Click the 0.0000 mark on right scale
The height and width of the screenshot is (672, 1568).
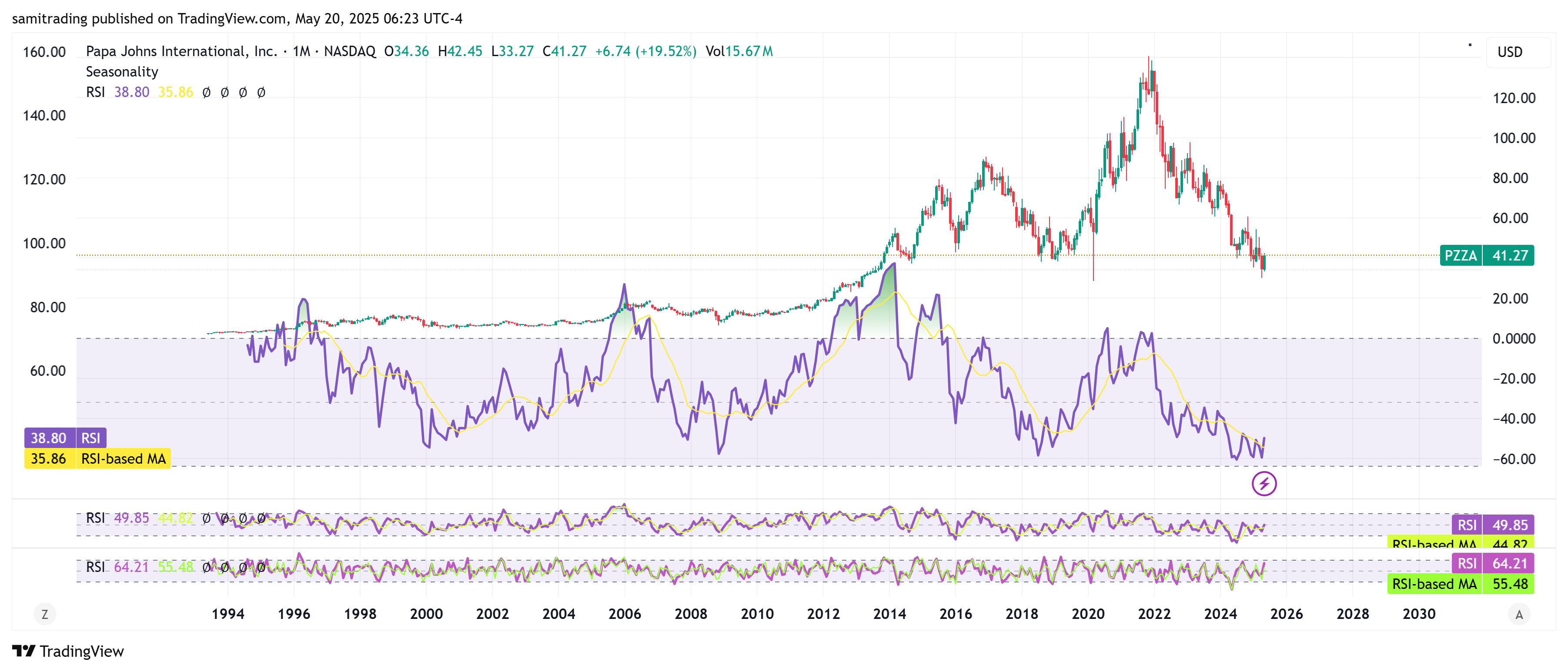tap(1514, 338)
